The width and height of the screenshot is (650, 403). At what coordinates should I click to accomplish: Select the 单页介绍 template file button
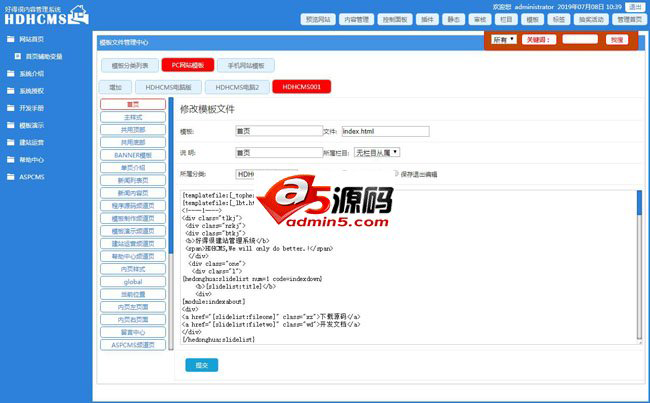click(133, 168)
